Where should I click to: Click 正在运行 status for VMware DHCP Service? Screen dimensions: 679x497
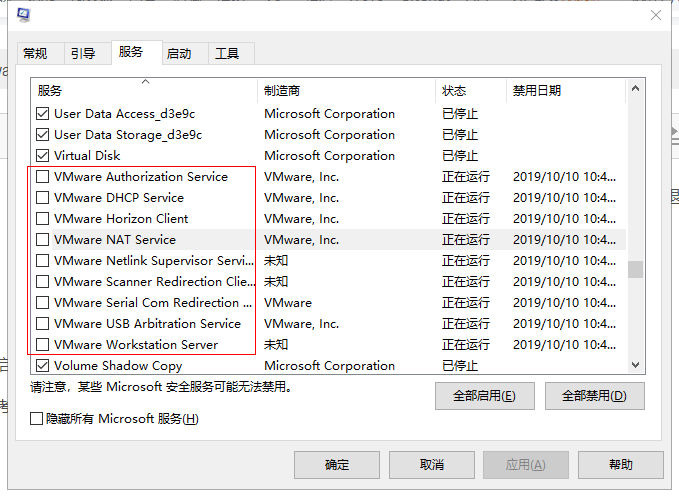[466, 197]
